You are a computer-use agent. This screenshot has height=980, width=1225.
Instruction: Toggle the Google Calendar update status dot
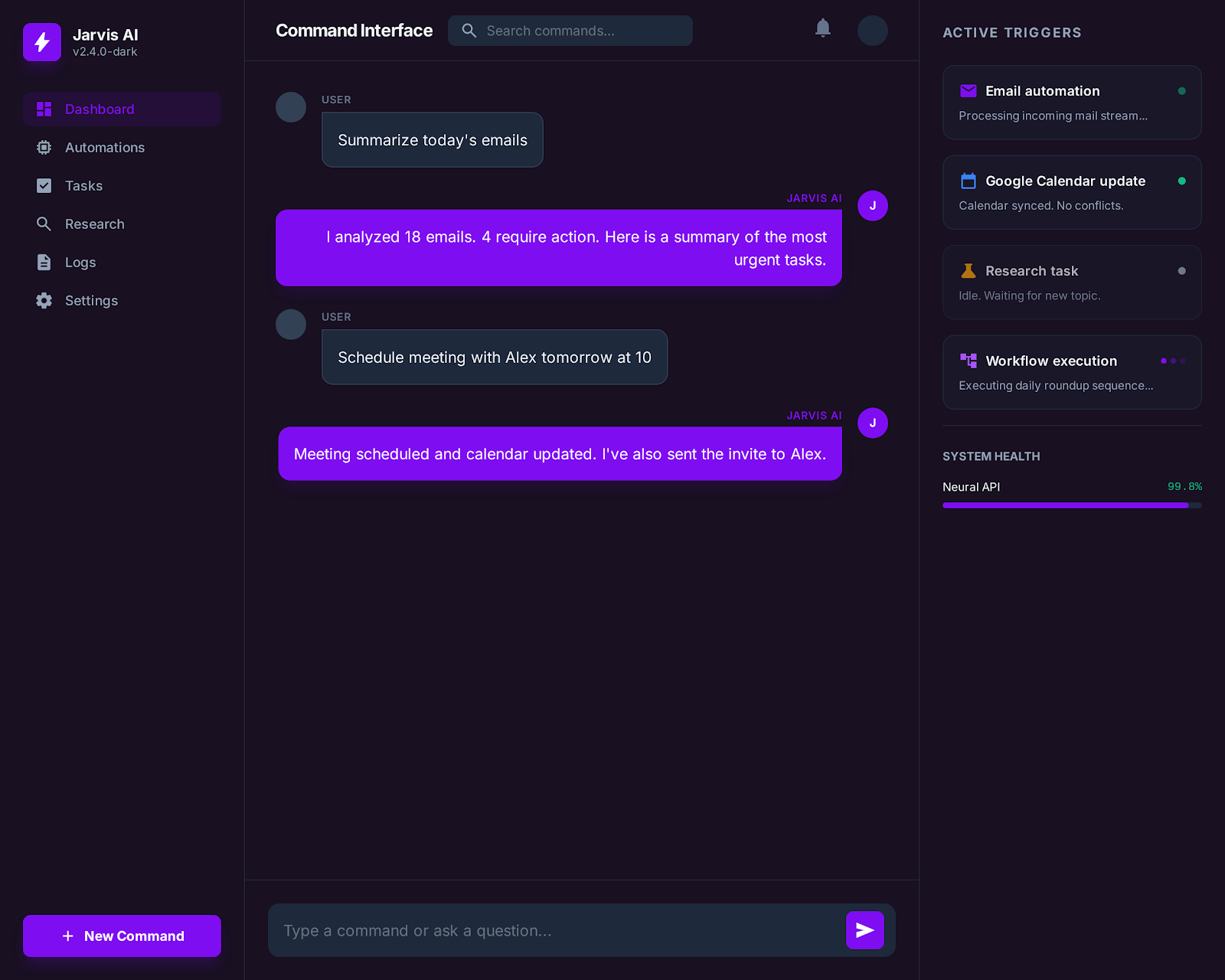[x=1182, y=181]
